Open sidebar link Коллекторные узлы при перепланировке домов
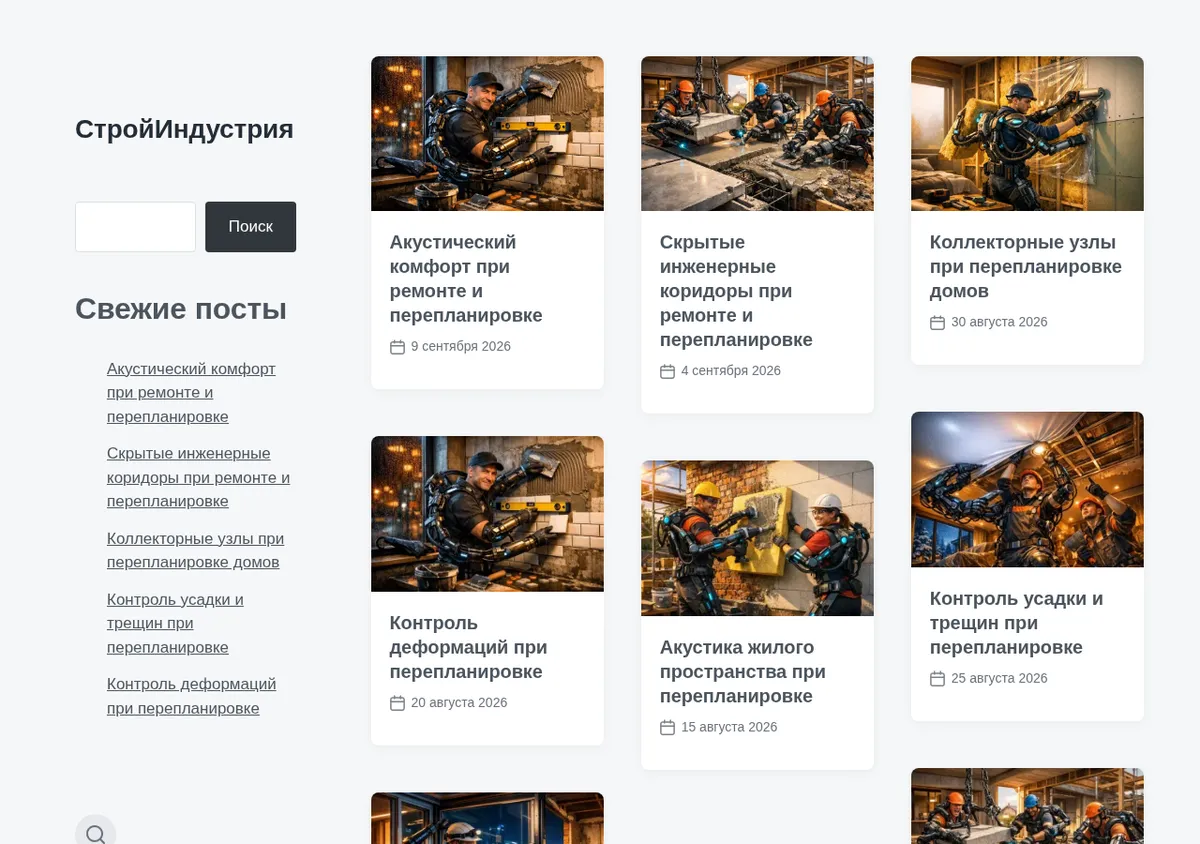1200x844 pixels. [195, 550]
